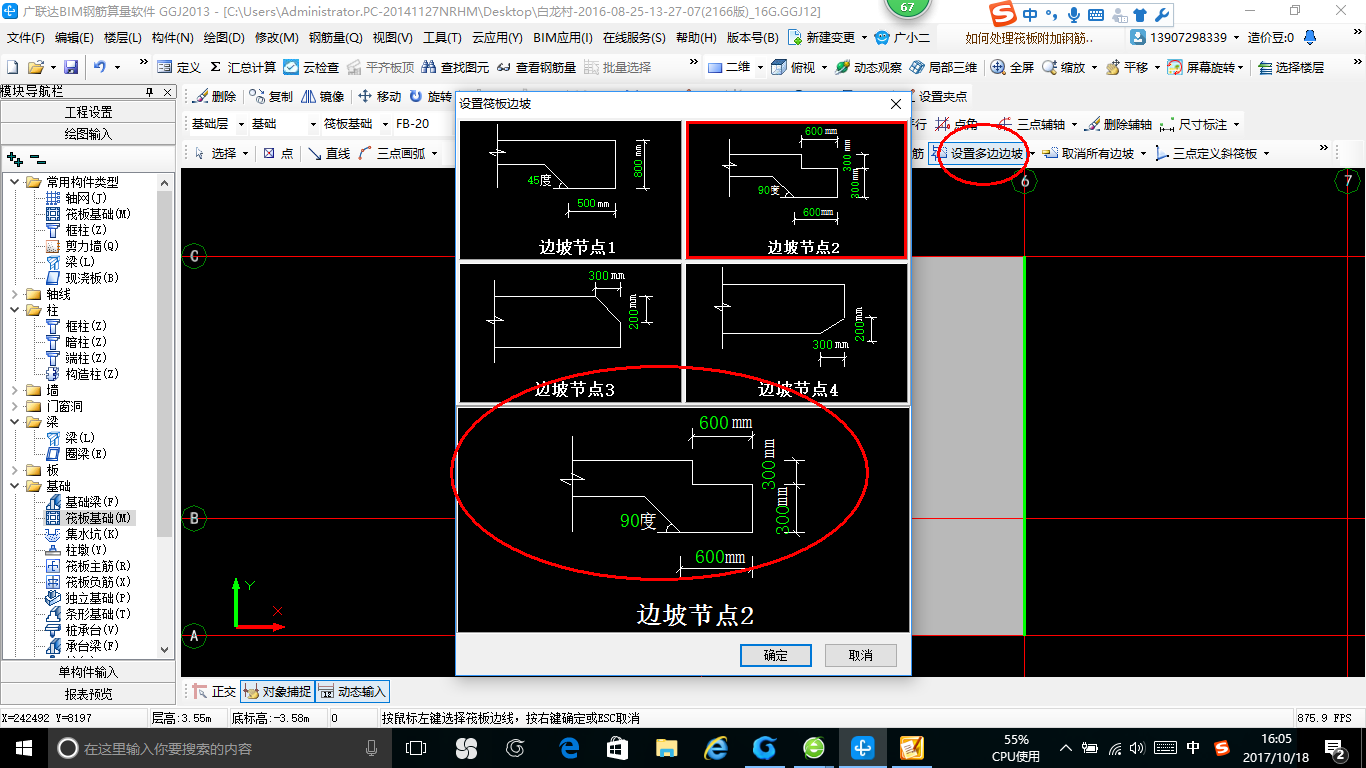Select the 边坡节点4 thumbnail

796,333
